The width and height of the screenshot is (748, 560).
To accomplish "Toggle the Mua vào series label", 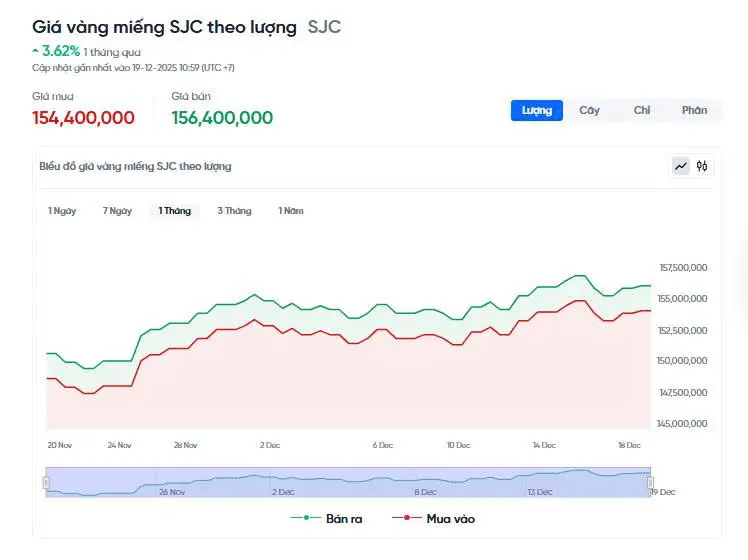I will pyautogui.click(x=450, y=518).
